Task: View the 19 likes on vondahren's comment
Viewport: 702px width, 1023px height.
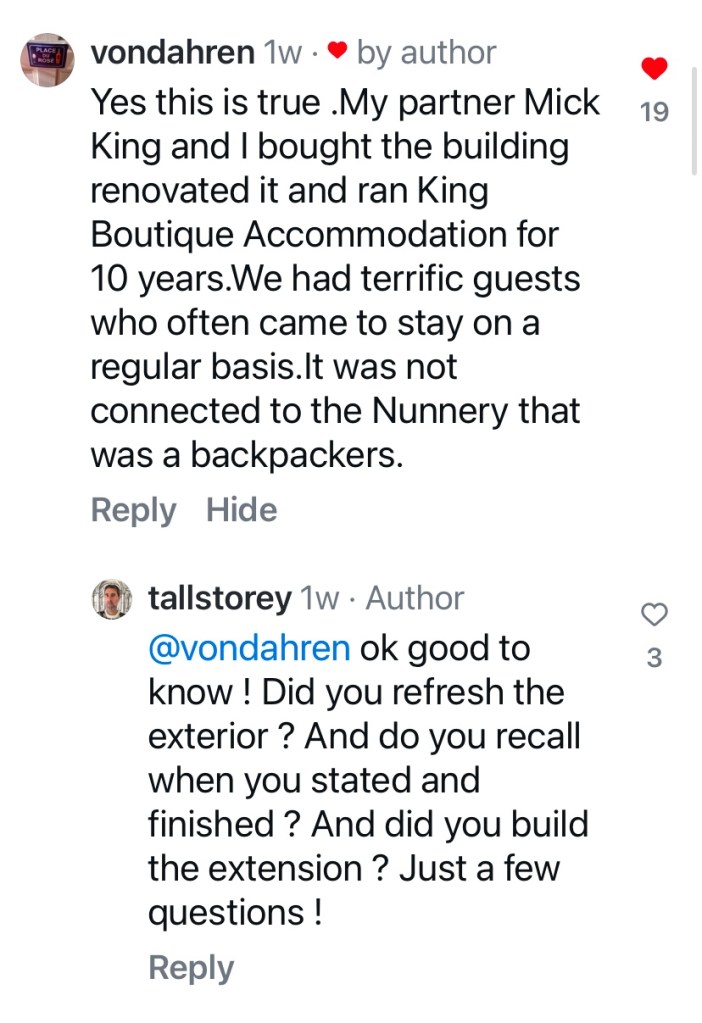Action: point(654,112)
